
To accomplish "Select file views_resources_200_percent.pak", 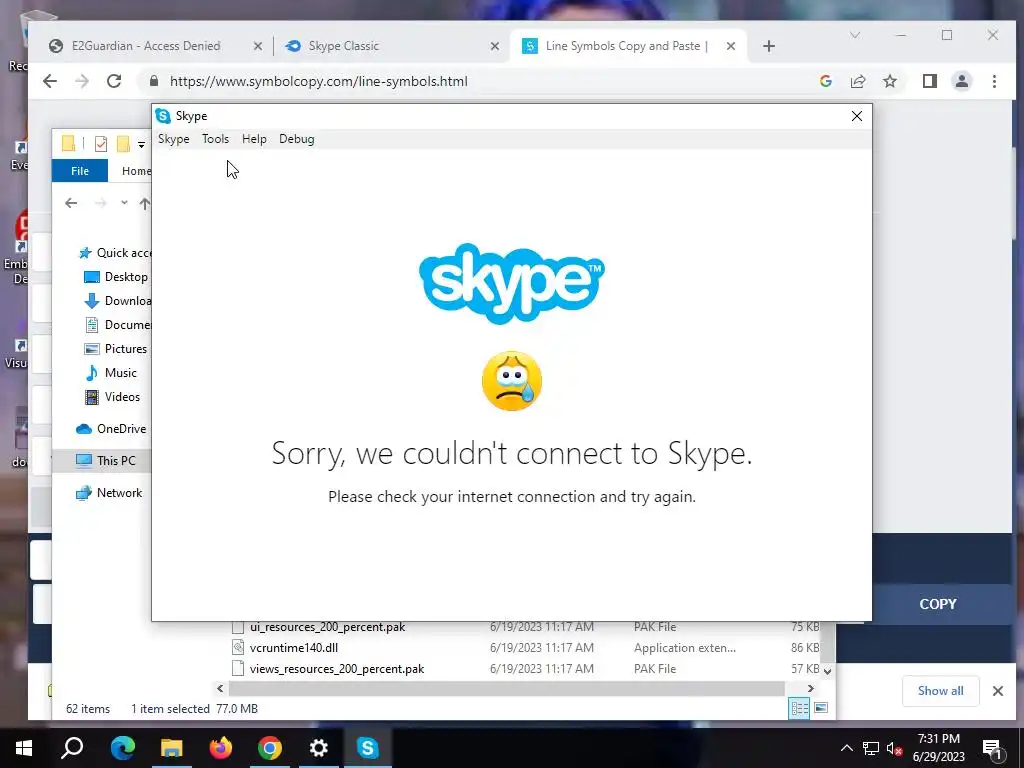I will tap(336, 669).
